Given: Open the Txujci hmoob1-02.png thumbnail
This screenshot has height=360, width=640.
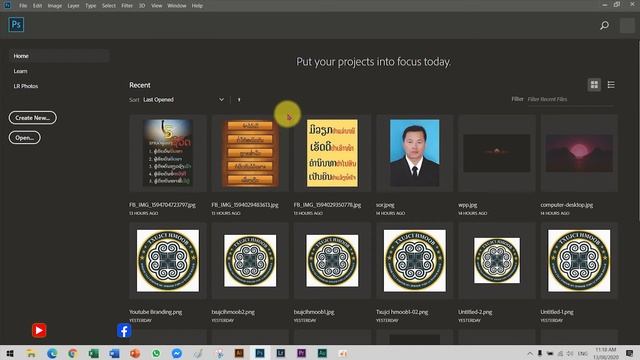Looking at the screenshot, I should tap(415, 260).
